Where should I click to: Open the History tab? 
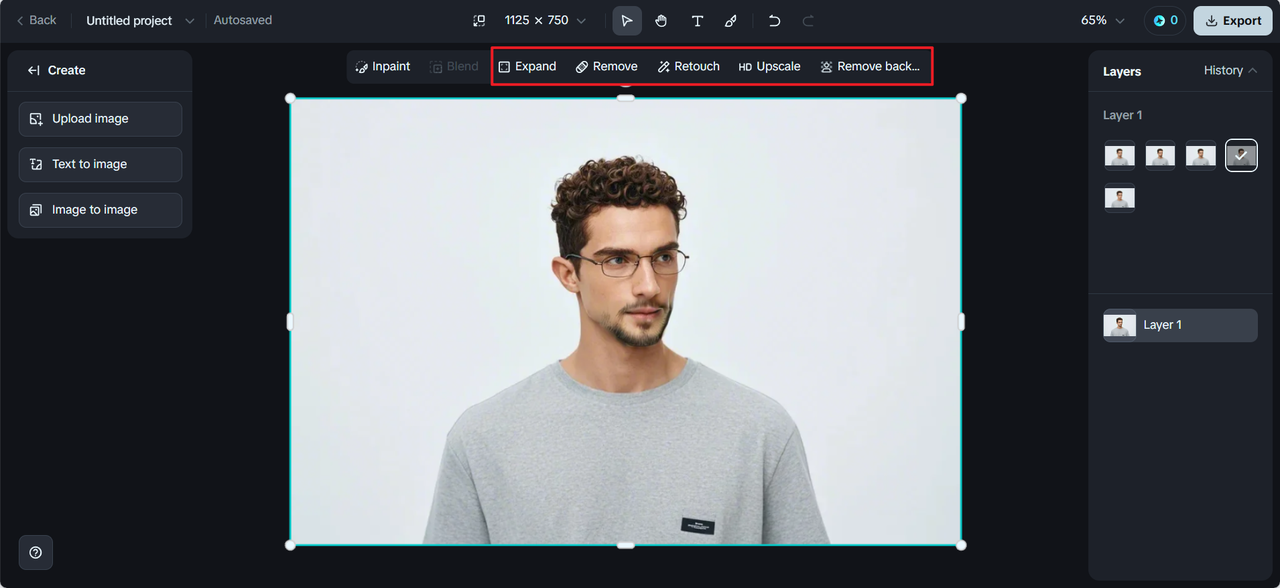pyautogui.click(x=1231, y=70)
